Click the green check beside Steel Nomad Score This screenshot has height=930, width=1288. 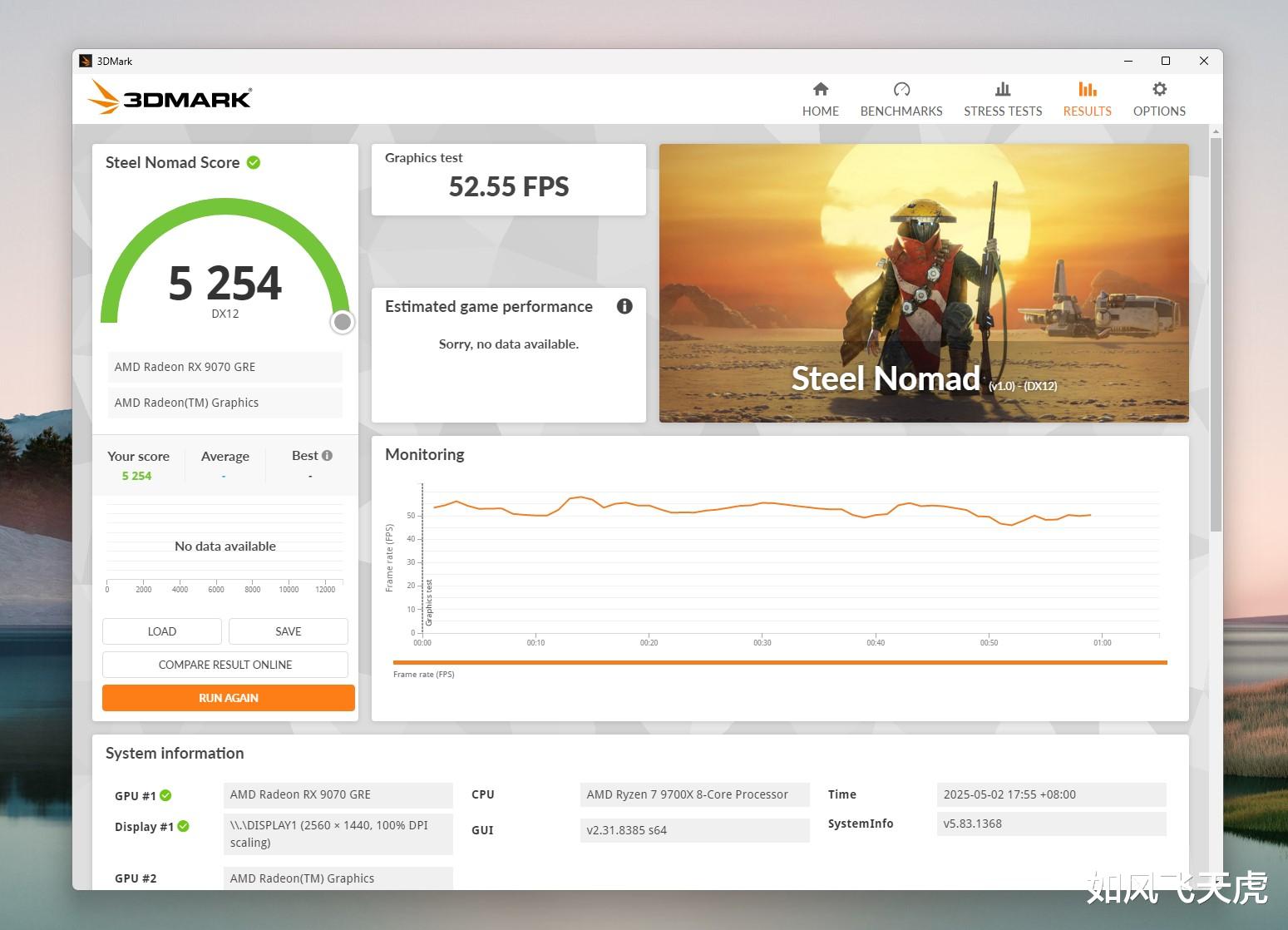click(x=254, y=162)
